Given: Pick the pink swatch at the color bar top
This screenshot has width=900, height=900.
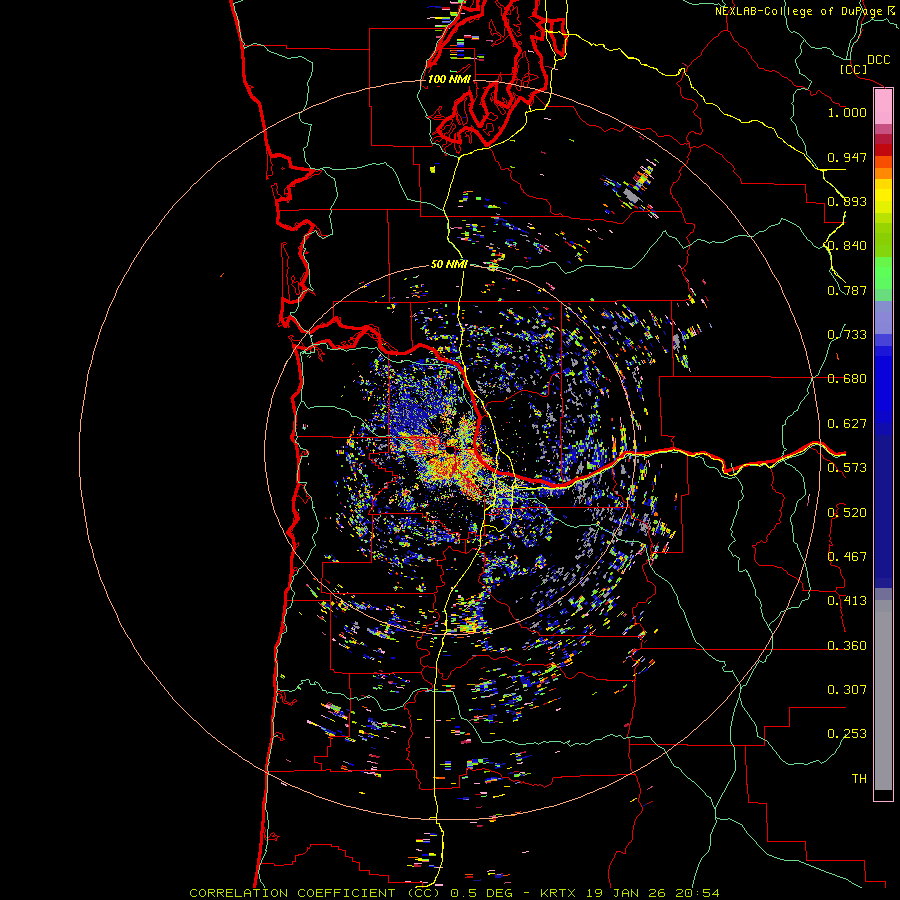Looking at the screenshot, I should pos(883,107).
